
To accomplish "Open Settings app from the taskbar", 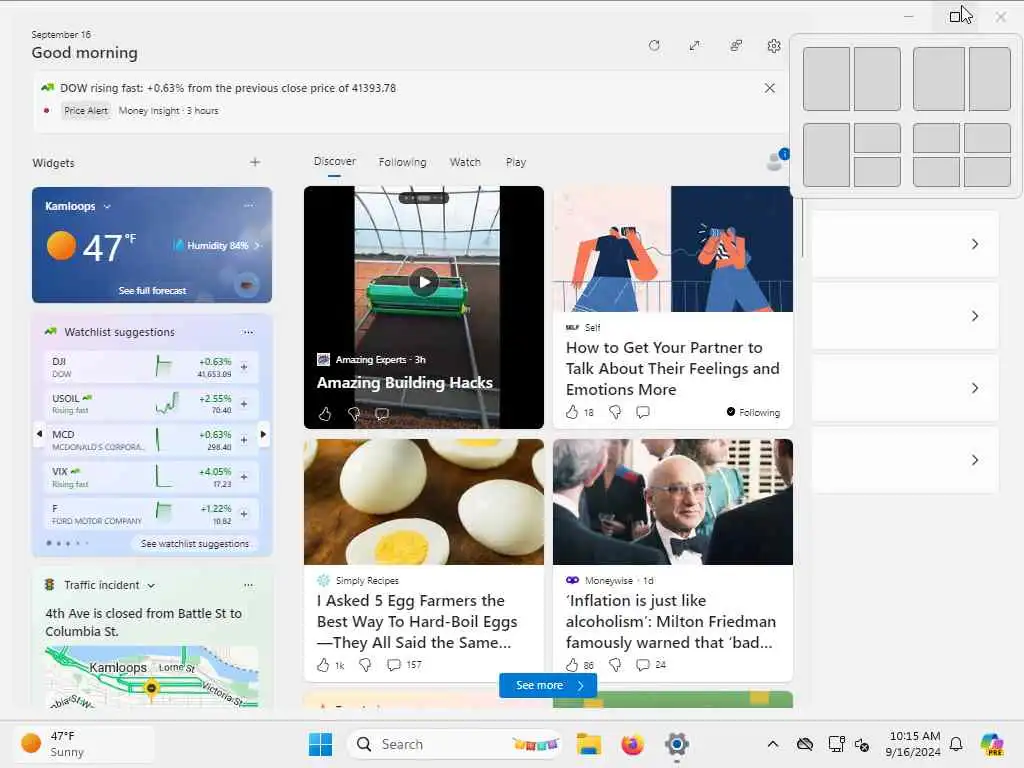I will tap(677, 744).
